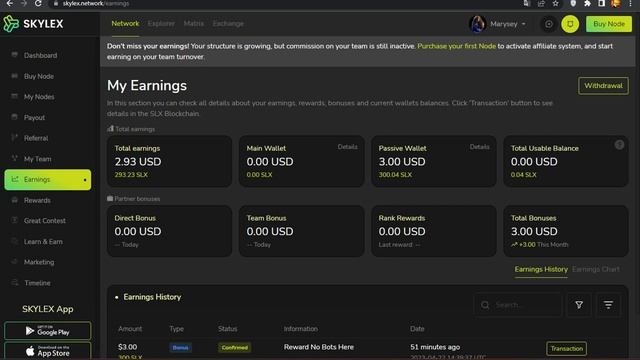Download the app from App Store

coord(47,351)
